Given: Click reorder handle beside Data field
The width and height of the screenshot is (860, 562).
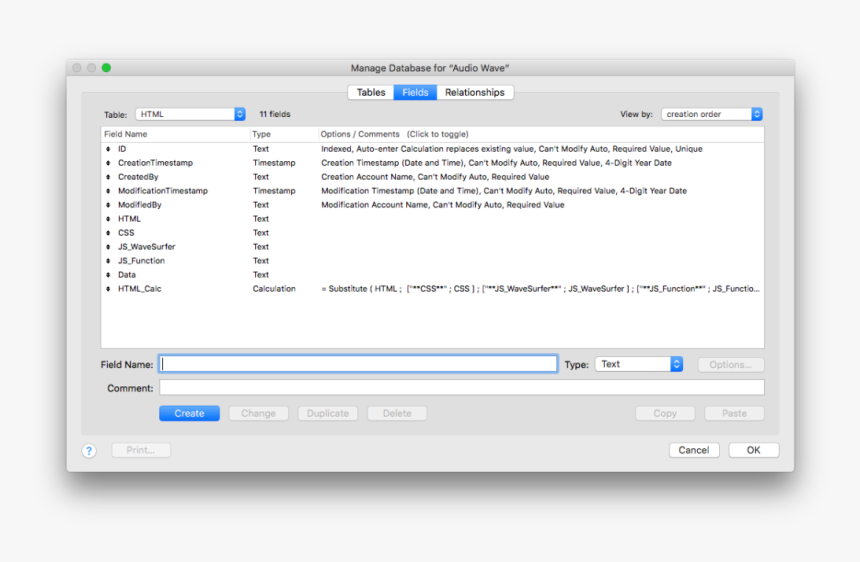Looking at the screenshot, I should click(x=108, y=275).
